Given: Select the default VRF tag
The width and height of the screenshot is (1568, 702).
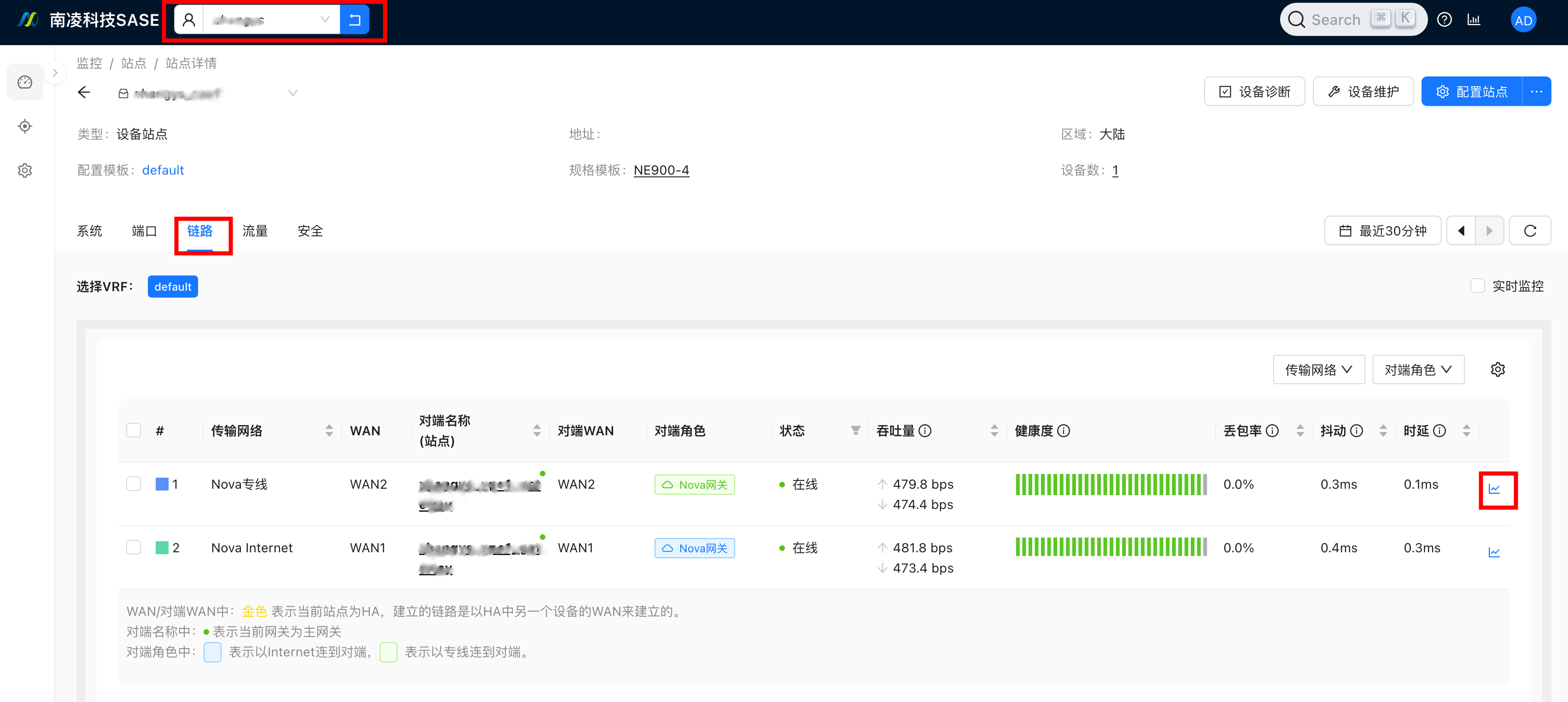Looking at the screenshot, I should pos(173,287).
